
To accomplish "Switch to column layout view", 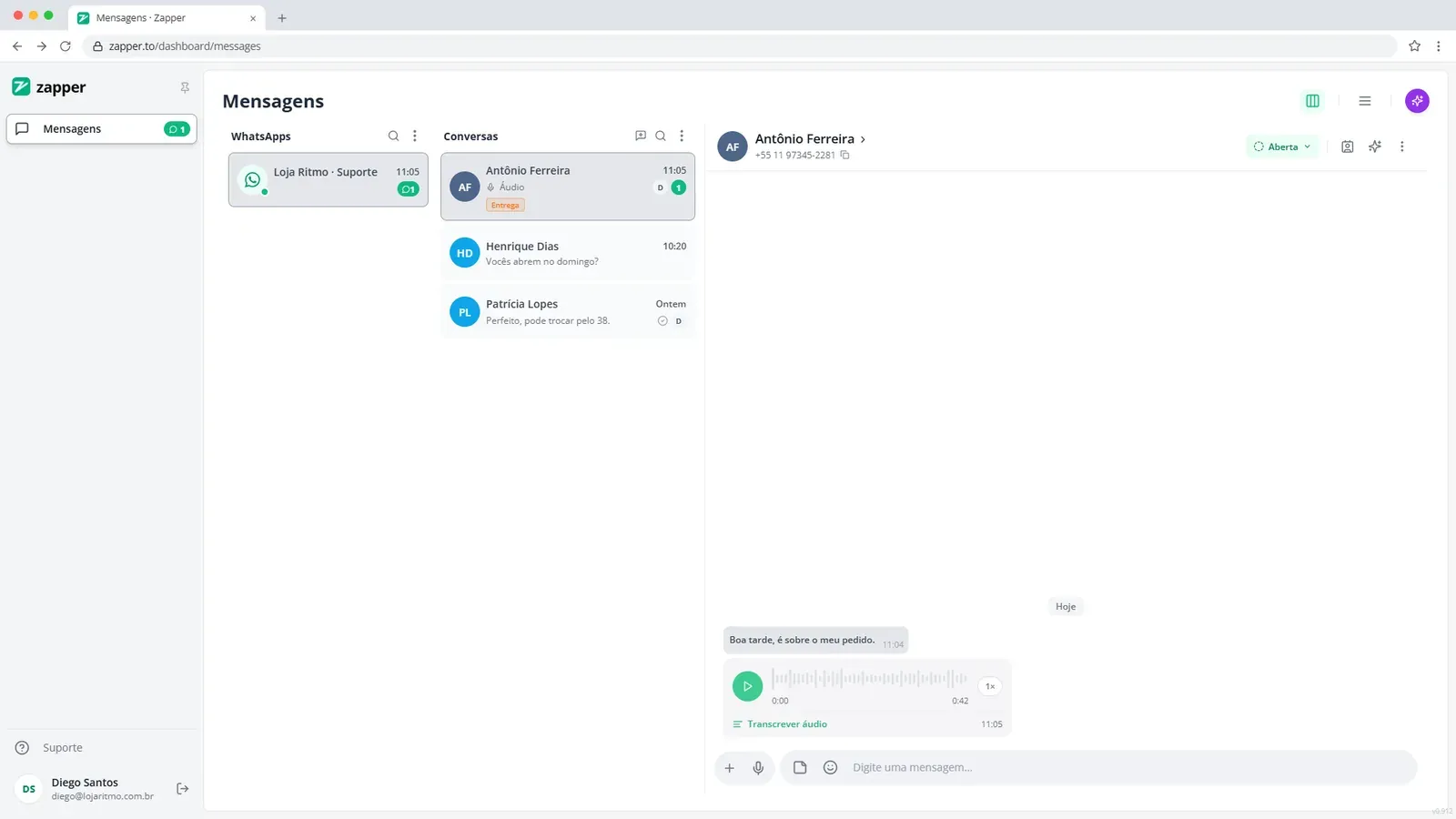I will click(x=1312, y=101).
